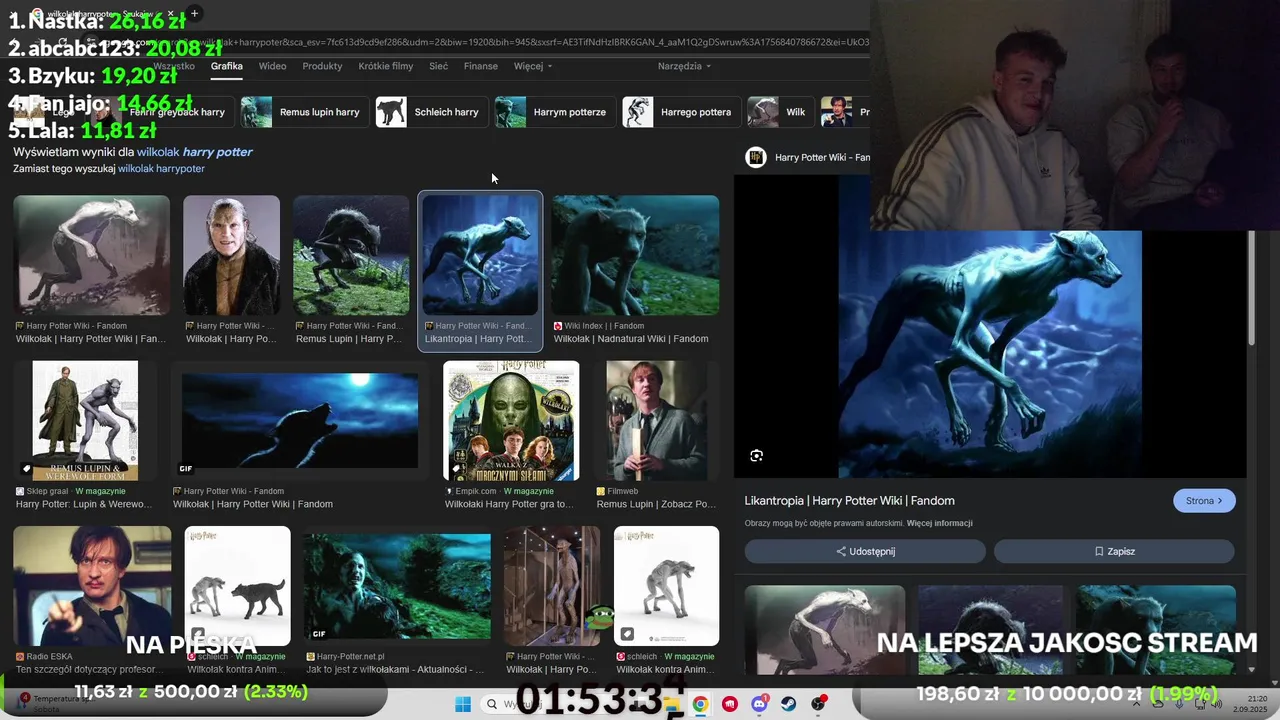Viewport: 1280px width, 720px height.
Task: Open Remus Lupin werewolf forest thumbnail
Action: click(351, 255)
